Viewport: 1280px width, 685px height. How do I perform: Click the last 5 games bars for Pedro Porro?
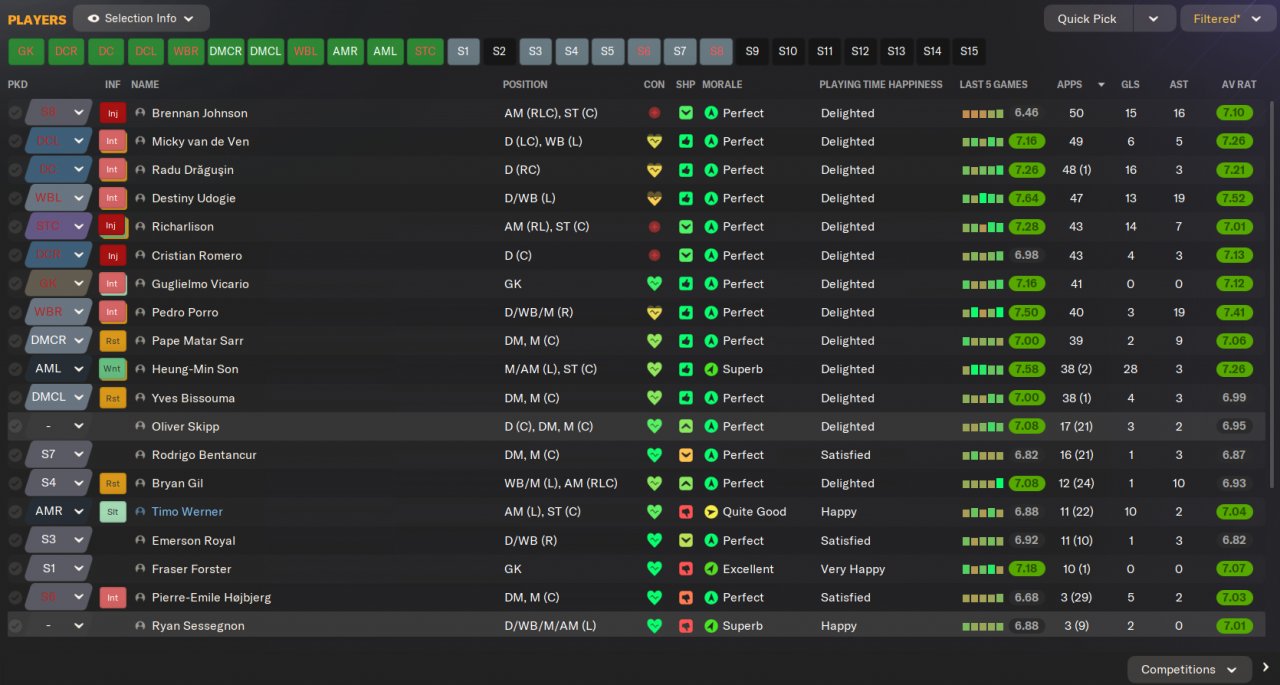coord(983,312)
